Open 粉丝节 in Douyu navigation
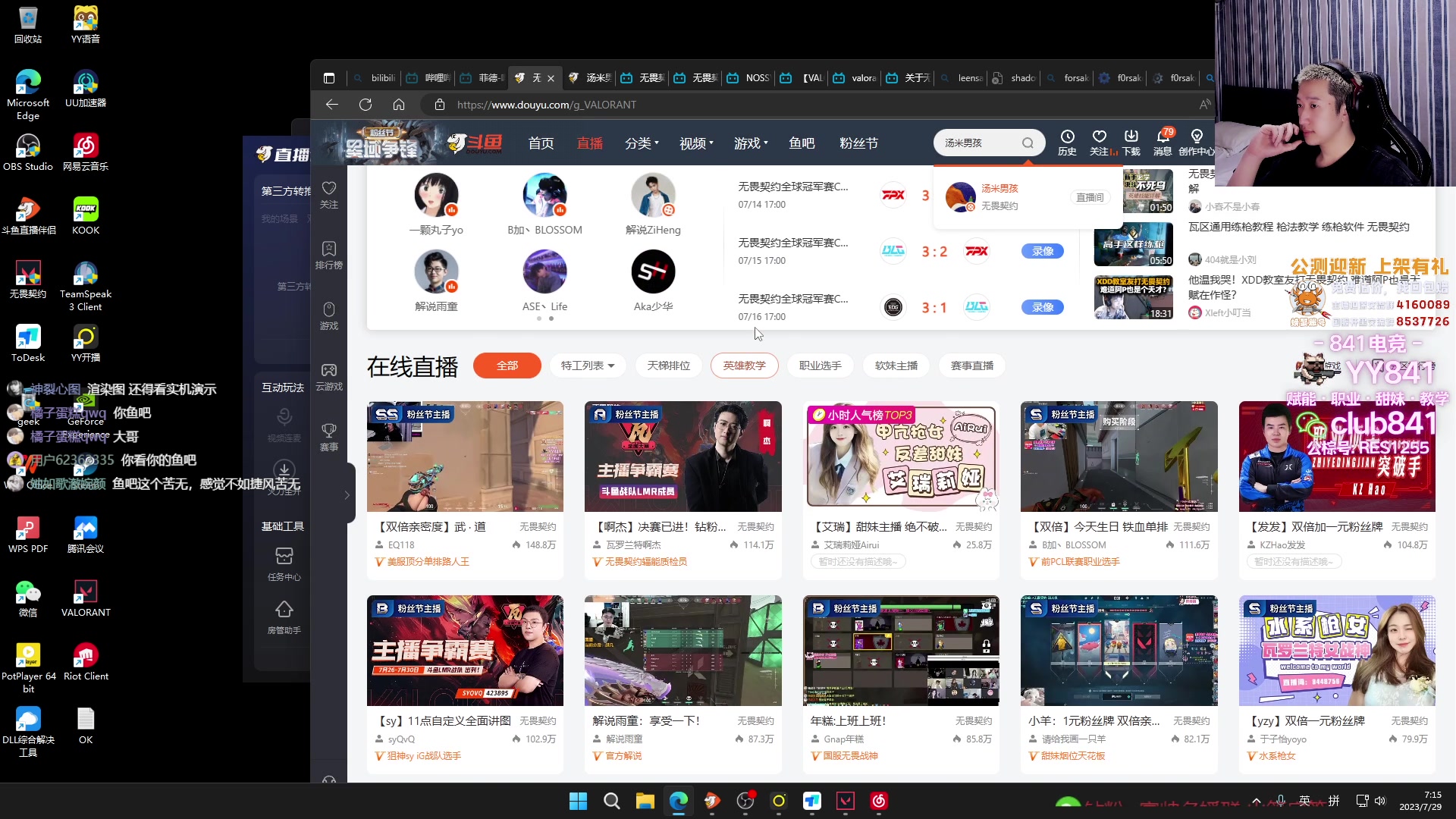Screen dimensions: 1456x819 (x=858, y=143)
